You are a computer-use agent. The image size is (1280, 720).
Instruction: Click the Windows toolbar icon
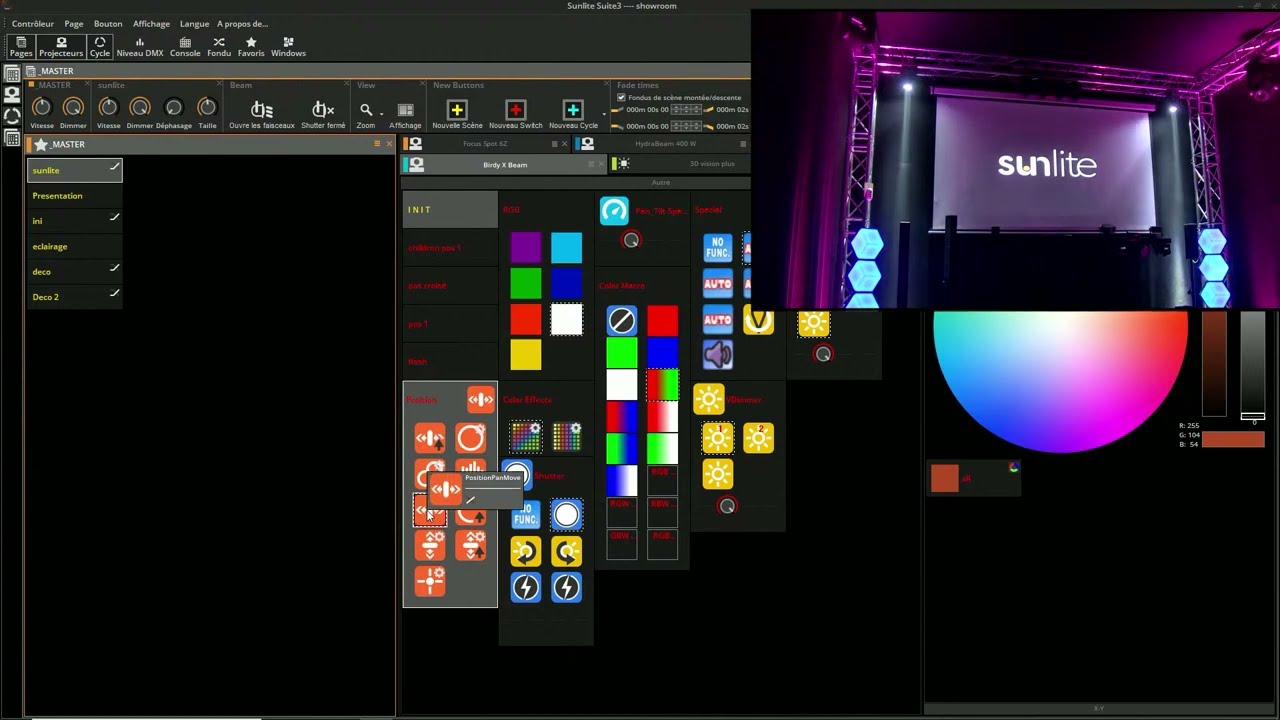[x=288, y=47]
